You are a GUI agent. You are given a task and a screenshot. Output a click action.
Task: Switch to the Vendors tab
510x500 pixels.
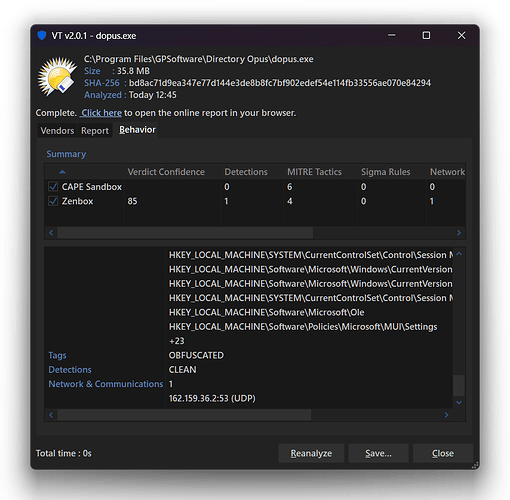coord(57,131)
